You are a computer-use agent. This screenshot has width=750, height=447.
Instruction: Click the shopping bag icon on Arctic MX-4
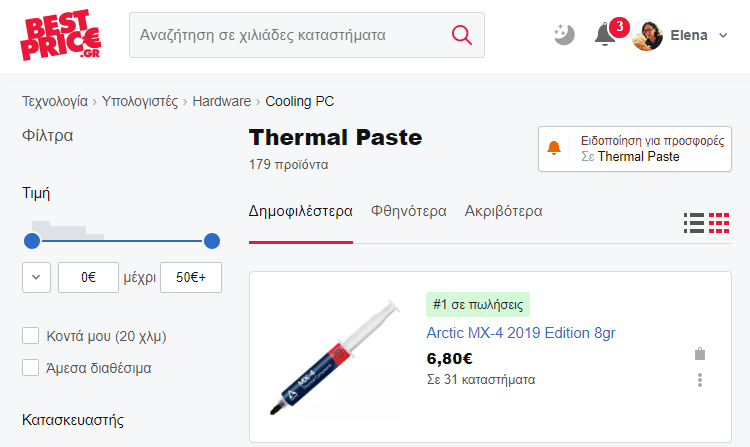tap(700, 354)
